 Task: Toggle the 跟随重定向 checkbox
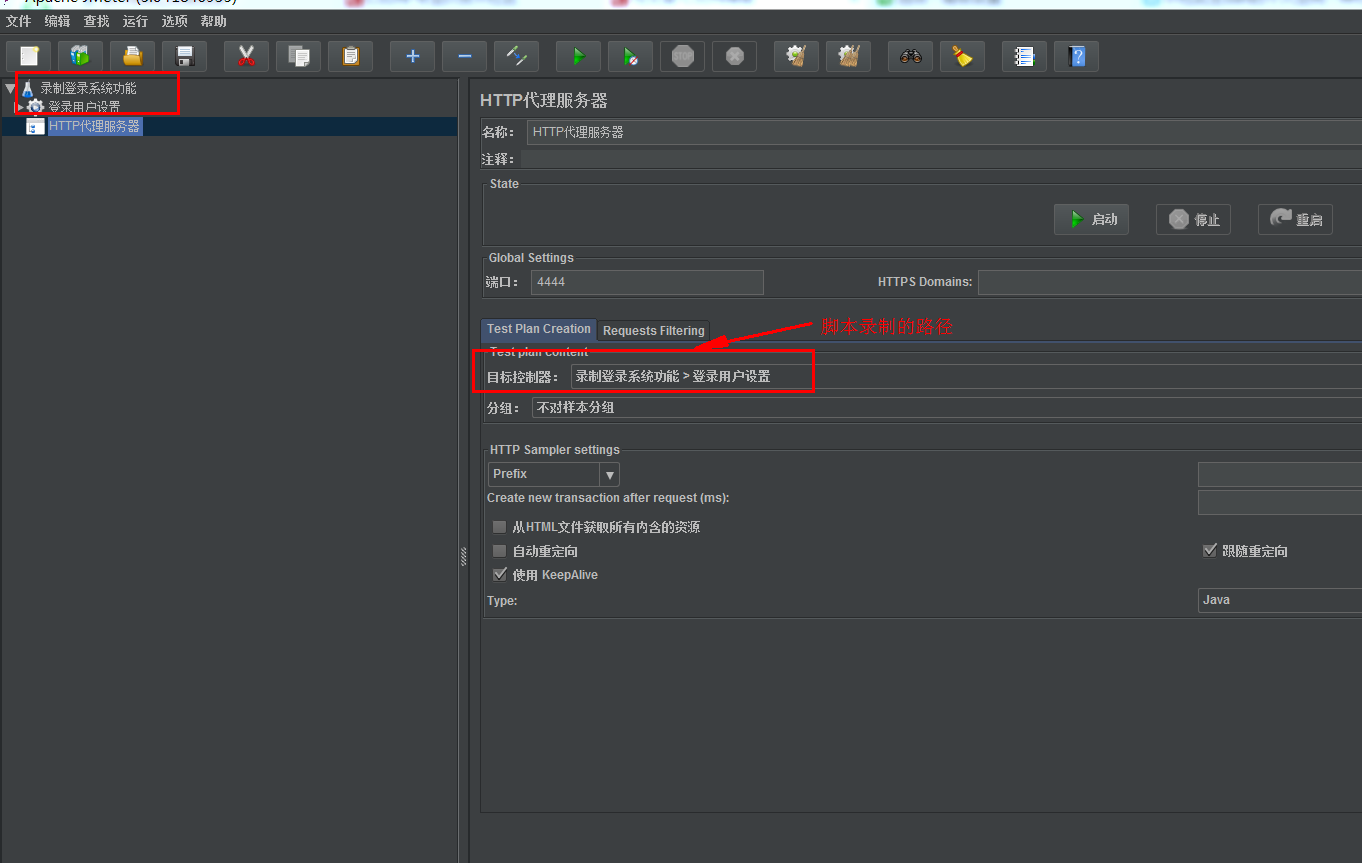point(1210,551)
